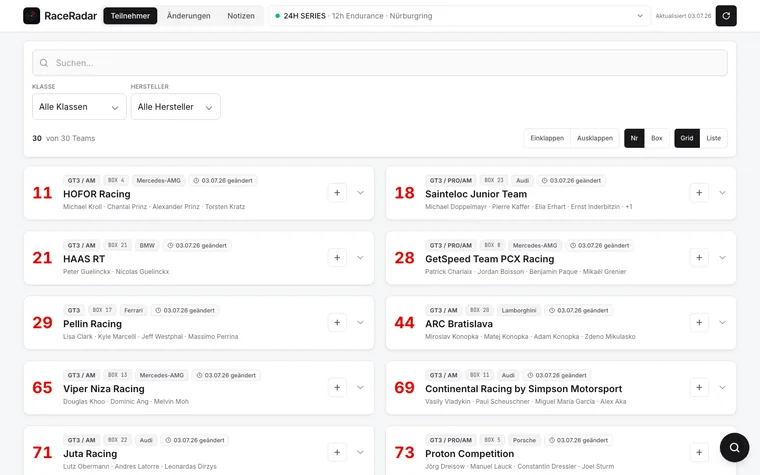The image size is (760, 475).
Task: Click Continental Racing by Simpson Motorsport name
Action: 523,389
